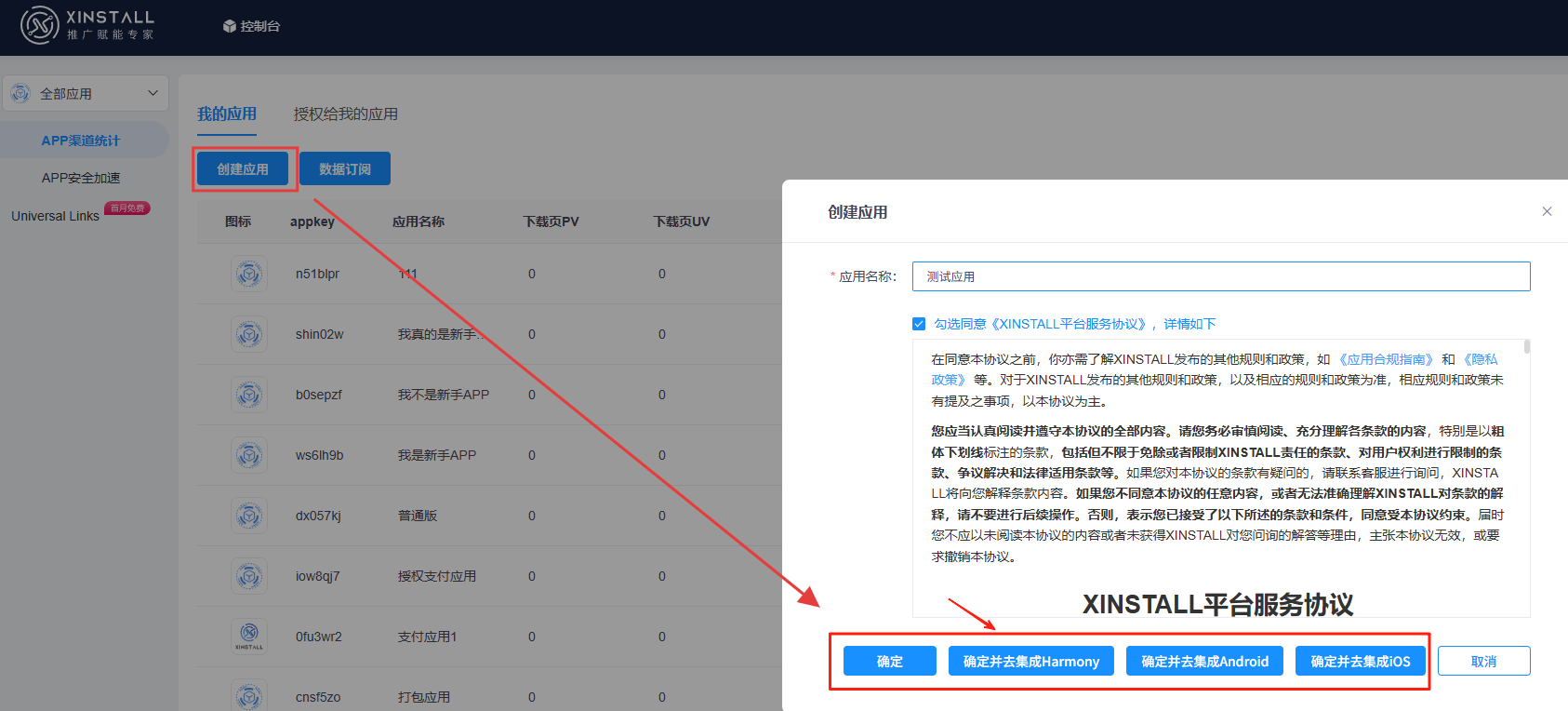
Task: Click app name 授权支付应用
Action: pyautogui.click(x=437, y=576)
